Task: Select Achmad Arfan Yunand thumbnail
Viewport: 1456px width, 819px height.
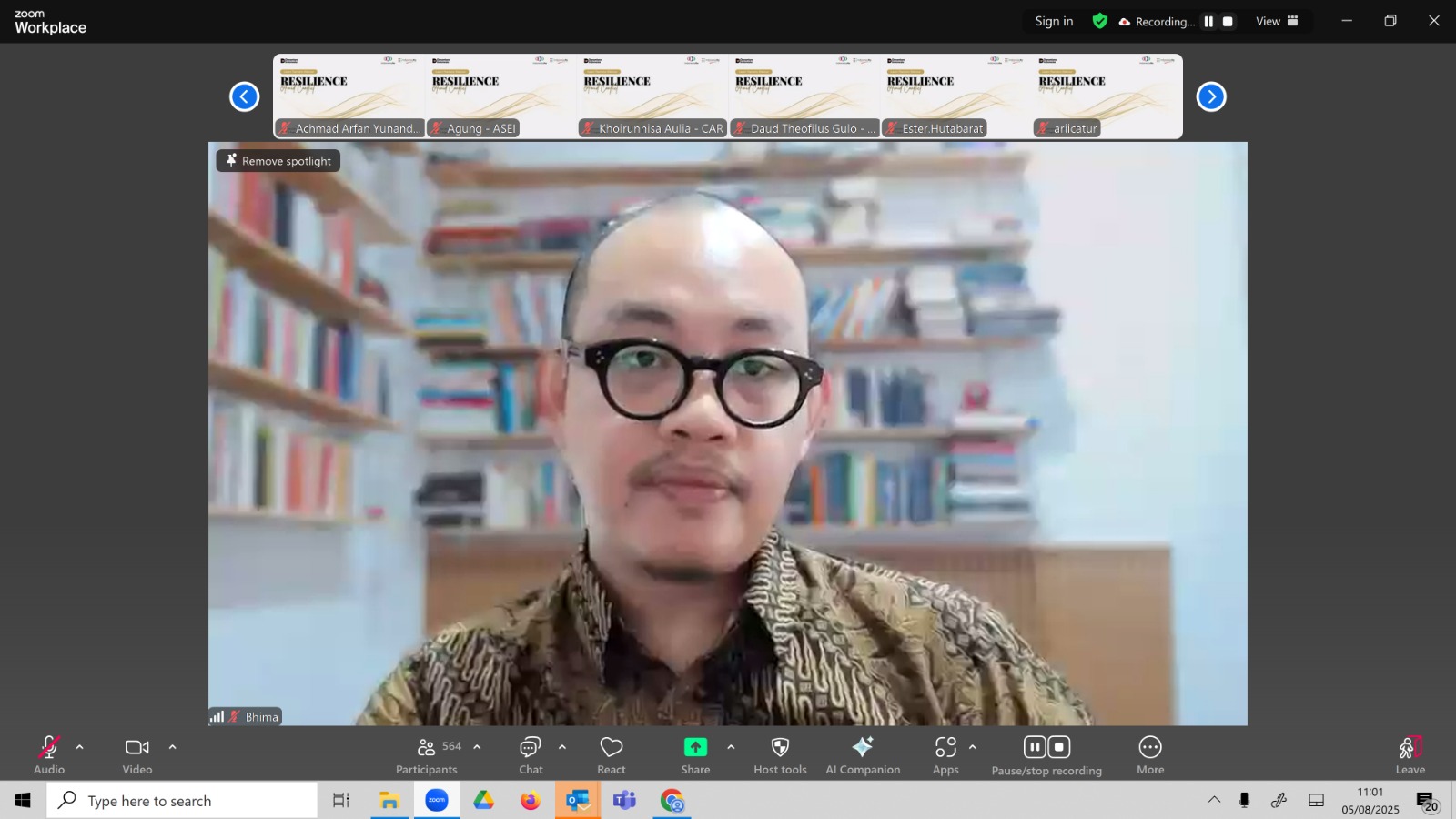Action: click(349, 96)
